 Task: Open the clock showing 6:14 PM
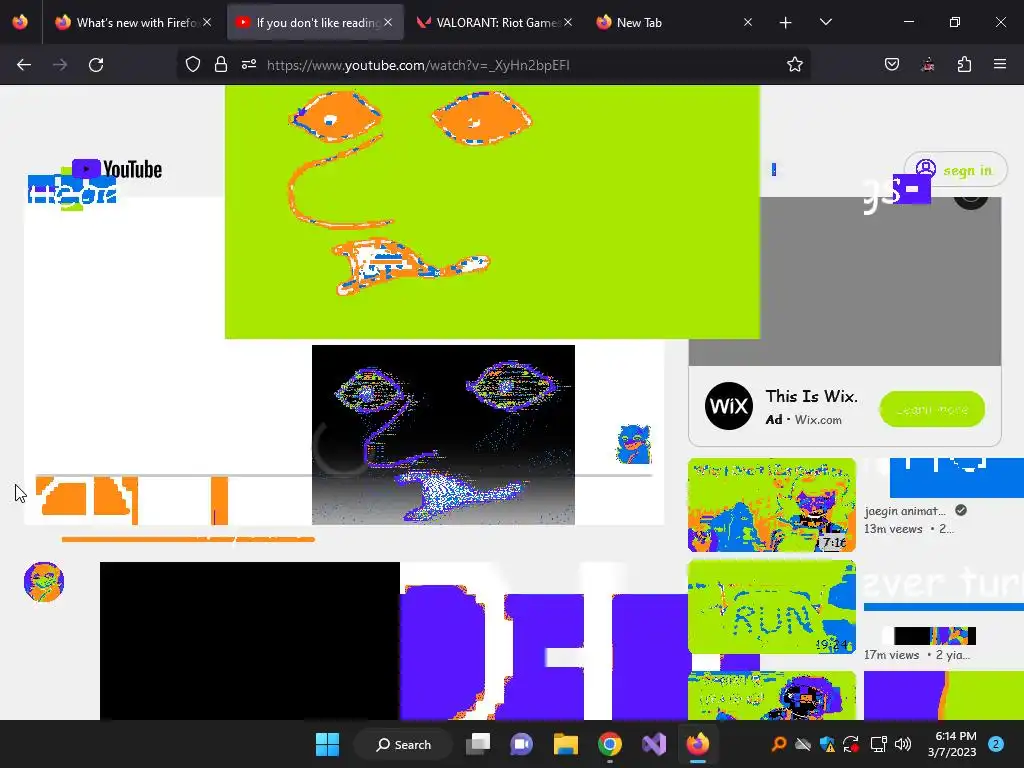coord(952,744)
